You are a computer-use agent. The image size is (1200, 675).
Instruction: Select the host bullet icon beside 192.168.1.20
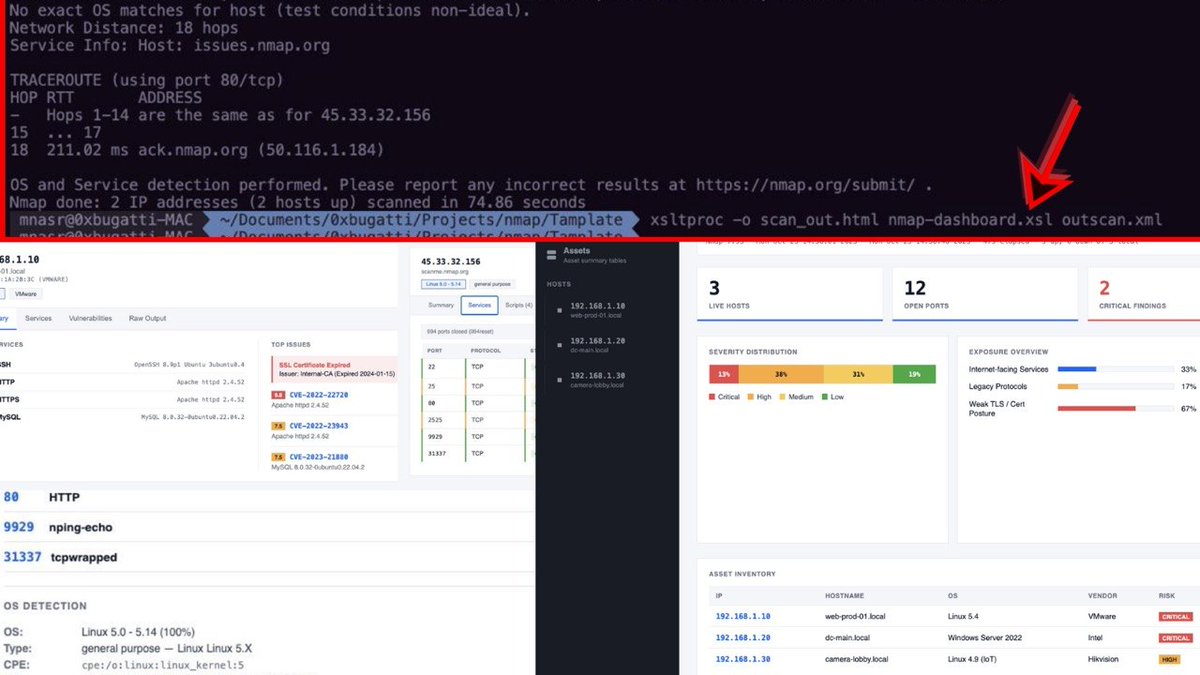pyautogui.click(x=559, y=347)
